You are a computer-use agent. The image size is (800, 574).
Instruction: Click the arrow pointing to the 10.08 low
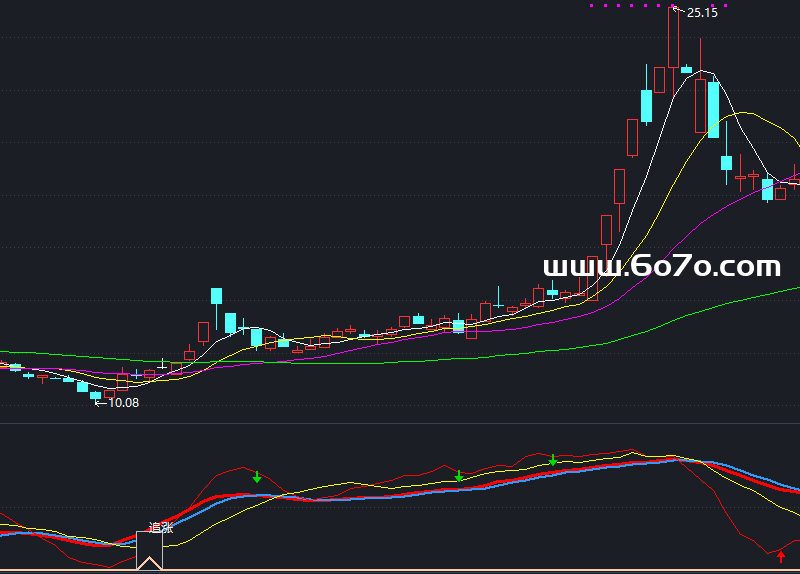pos(100,403)
